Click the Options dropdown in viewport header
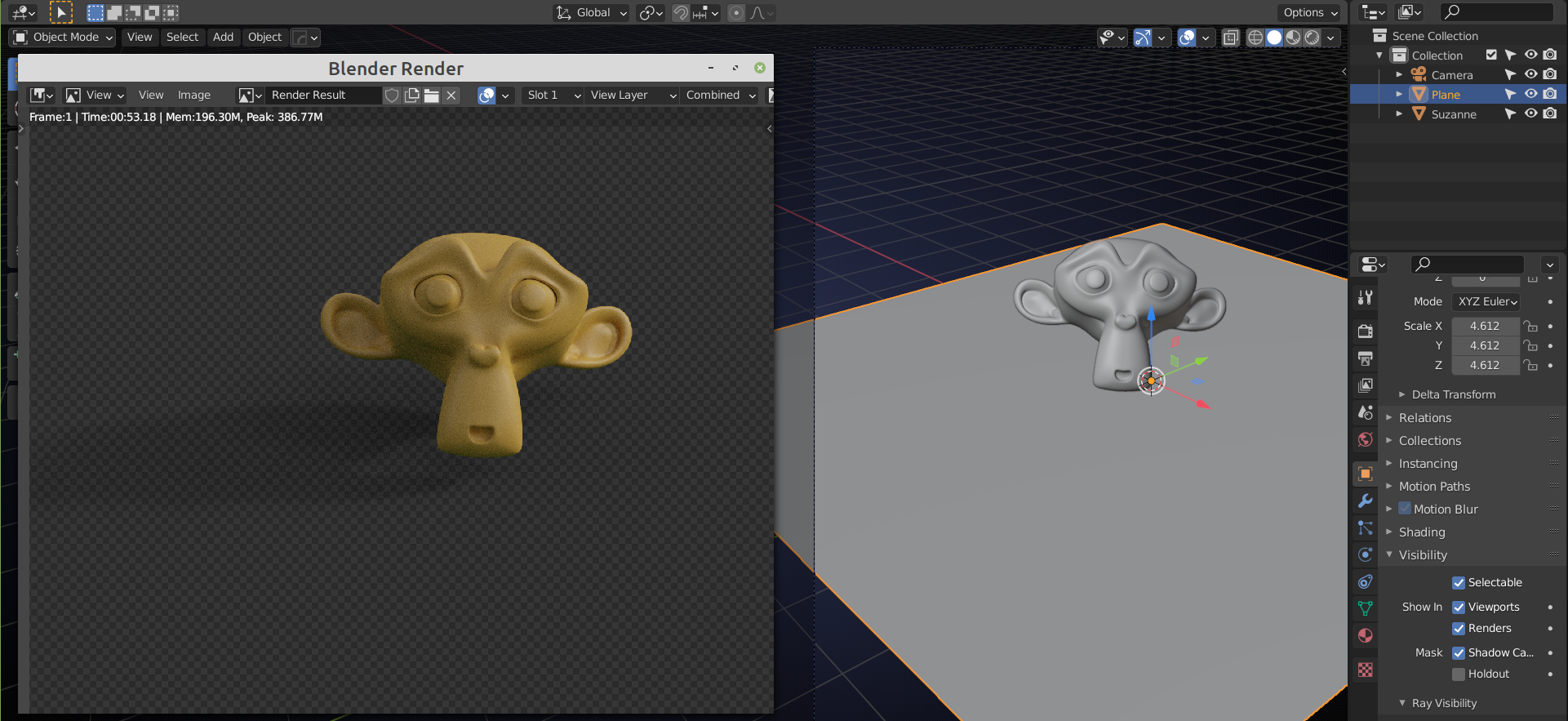Viewport: 1568px width, 721px height. tap(1310, 13)
